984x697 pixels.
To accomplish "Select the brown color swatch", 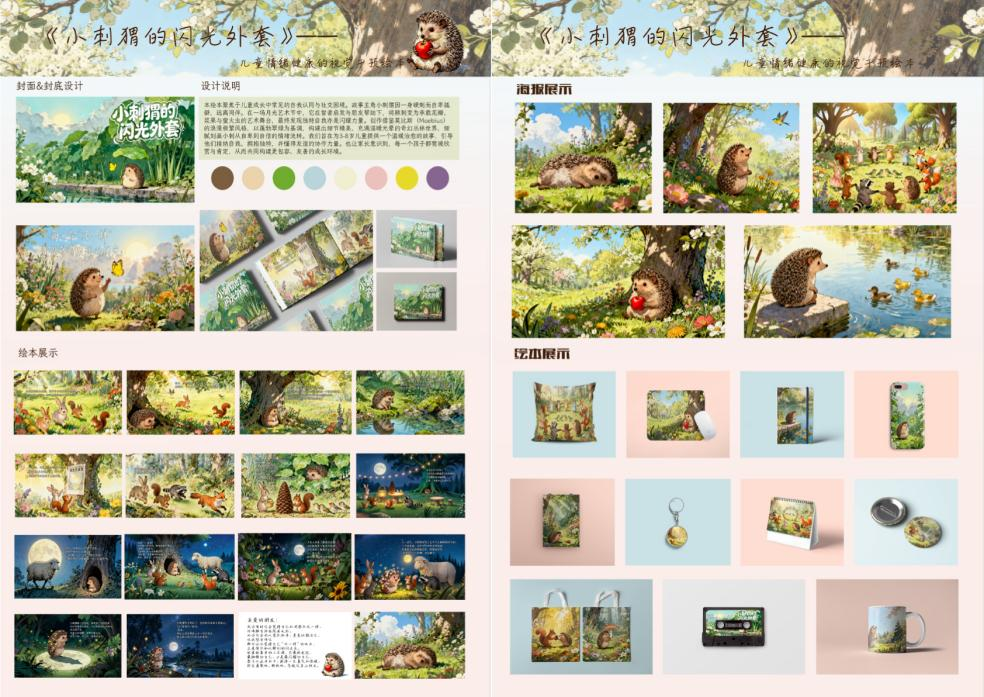I will coord(223,178).
